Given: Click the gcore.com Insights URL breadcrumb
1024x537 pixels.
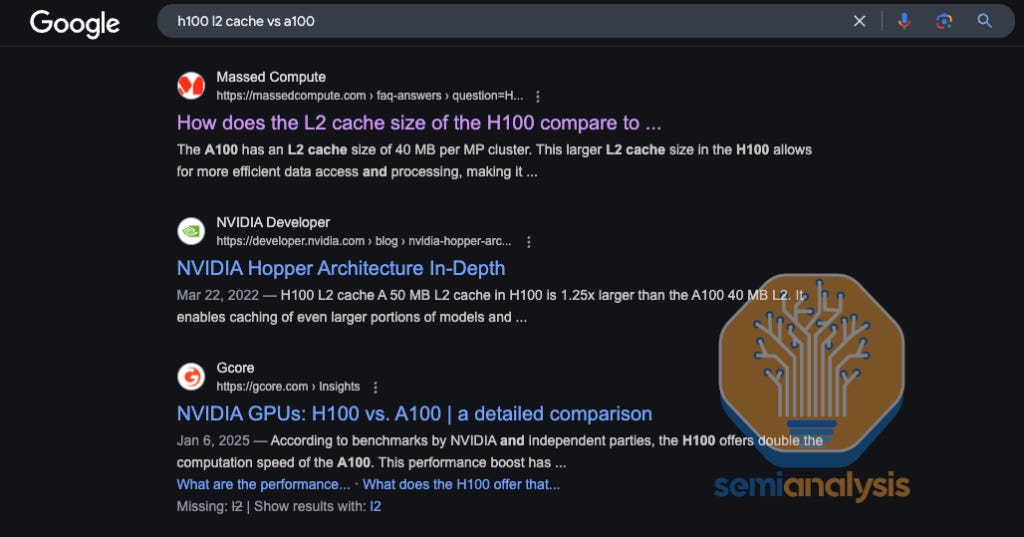Looking at the screenshot, I should point(288,387).
